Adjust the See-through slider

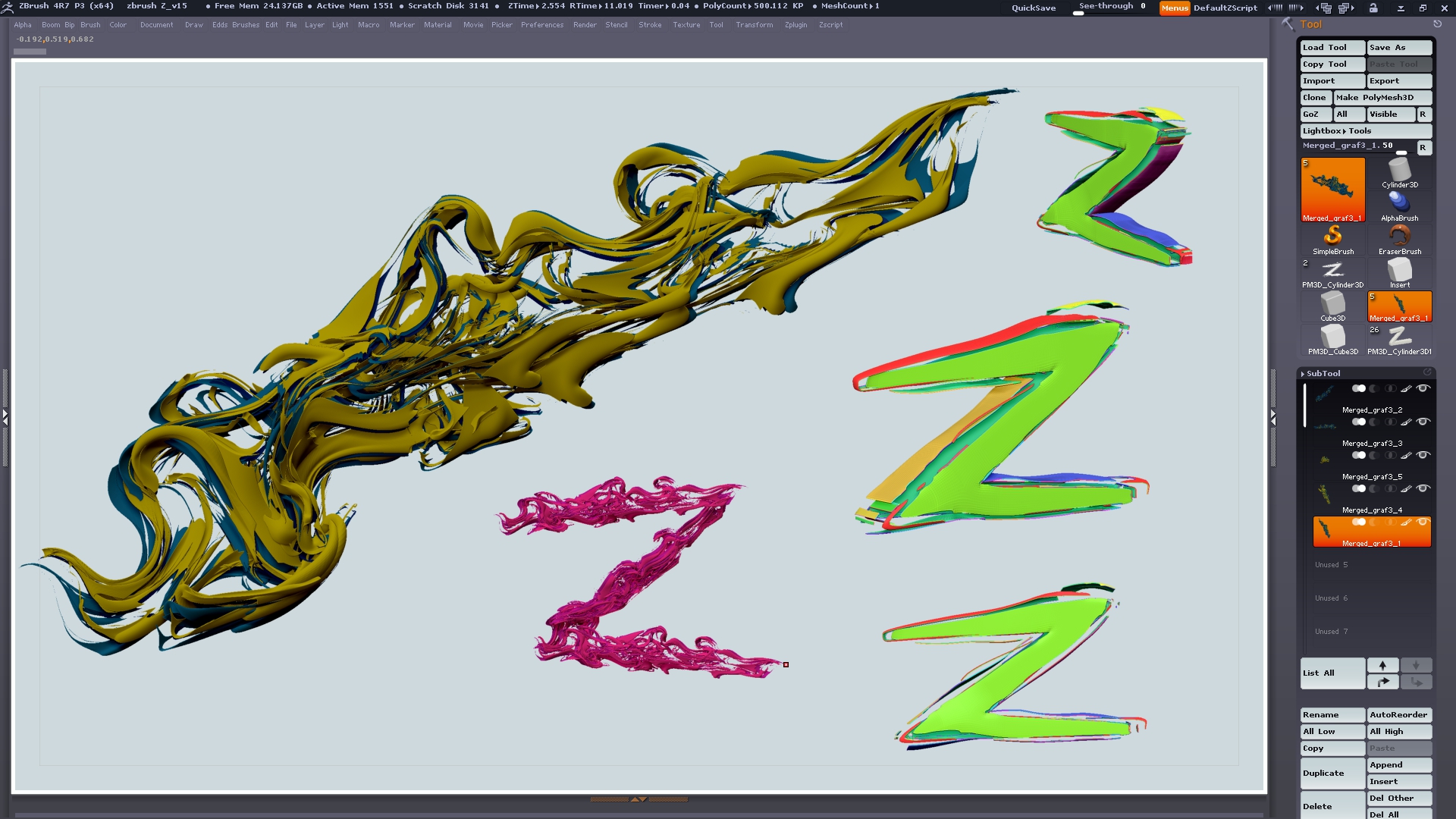tap(1112, 8)
